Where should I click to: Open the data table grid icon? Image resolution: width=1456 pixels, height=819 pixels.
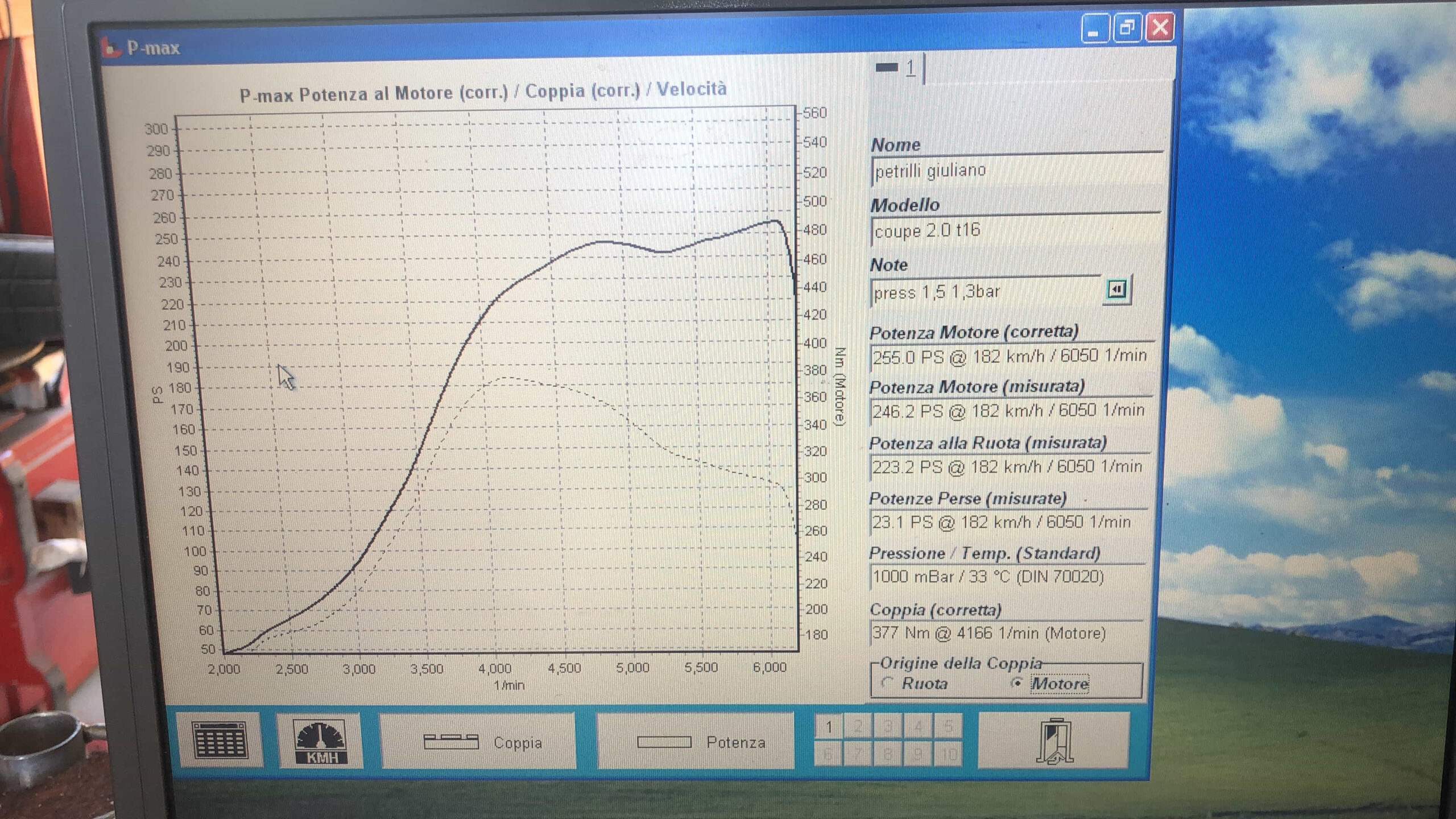220,740
